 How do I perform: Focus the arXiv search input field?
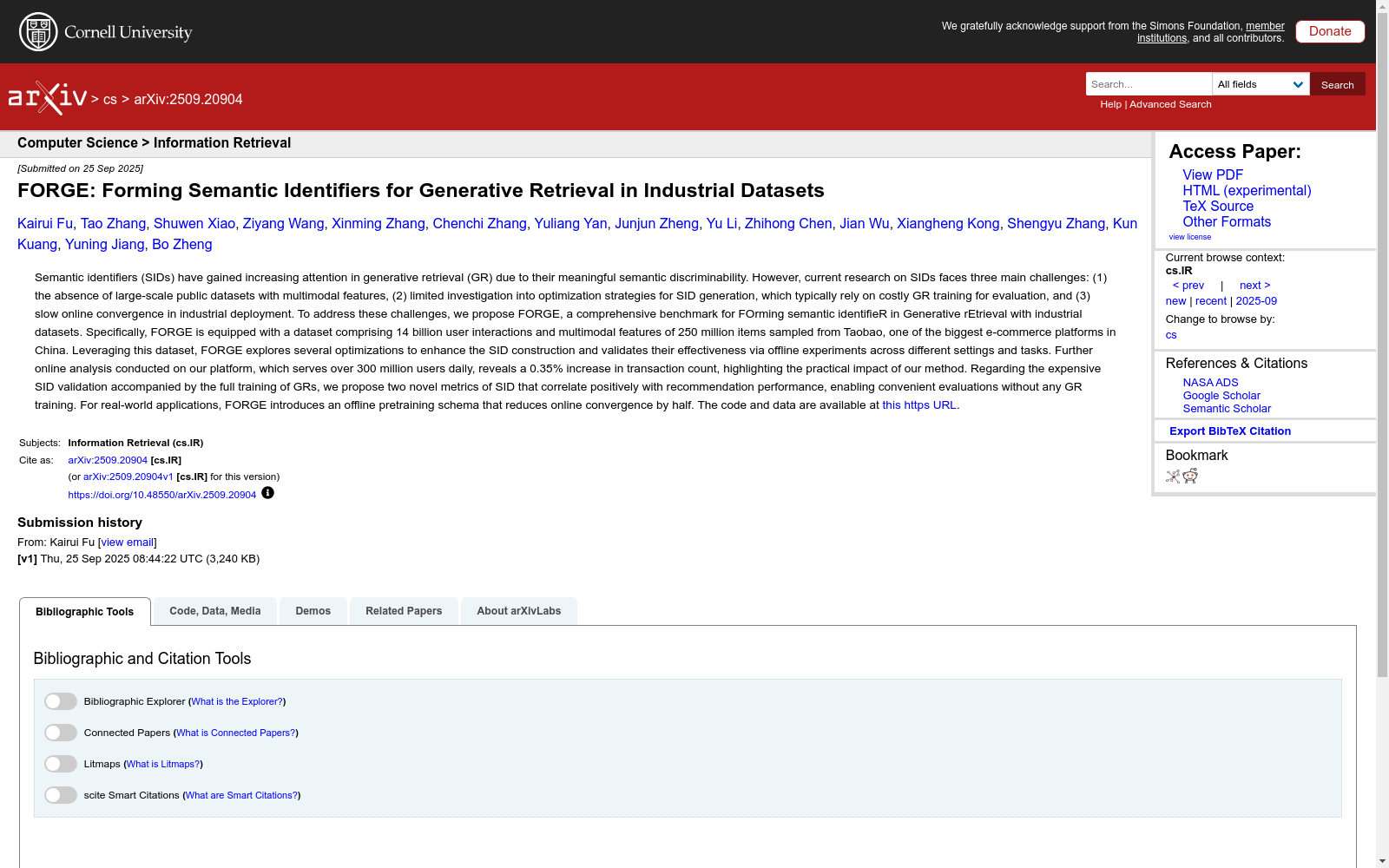click(1149, 84)
